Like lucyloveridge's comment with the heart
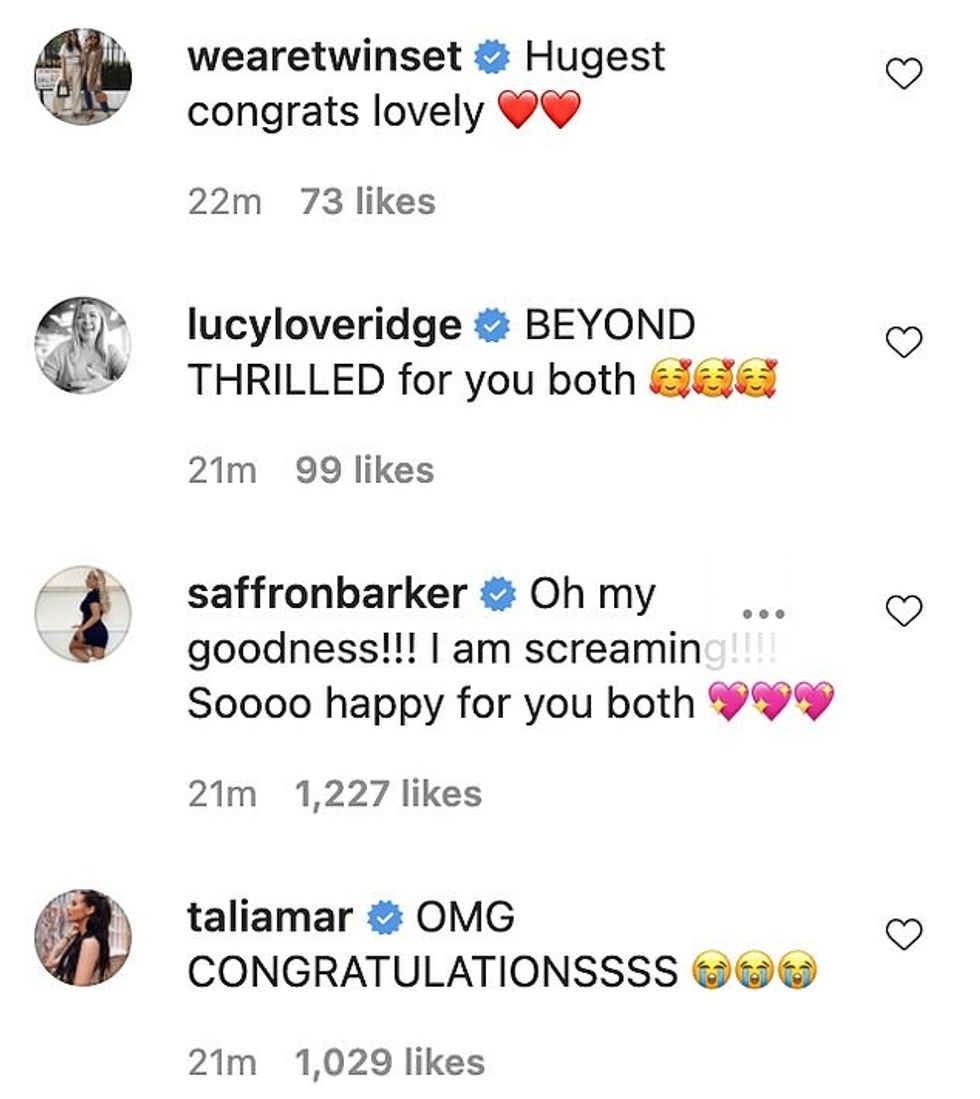Image resolution: width=980 pixels, height=1099 pixels. click(904, 343)
